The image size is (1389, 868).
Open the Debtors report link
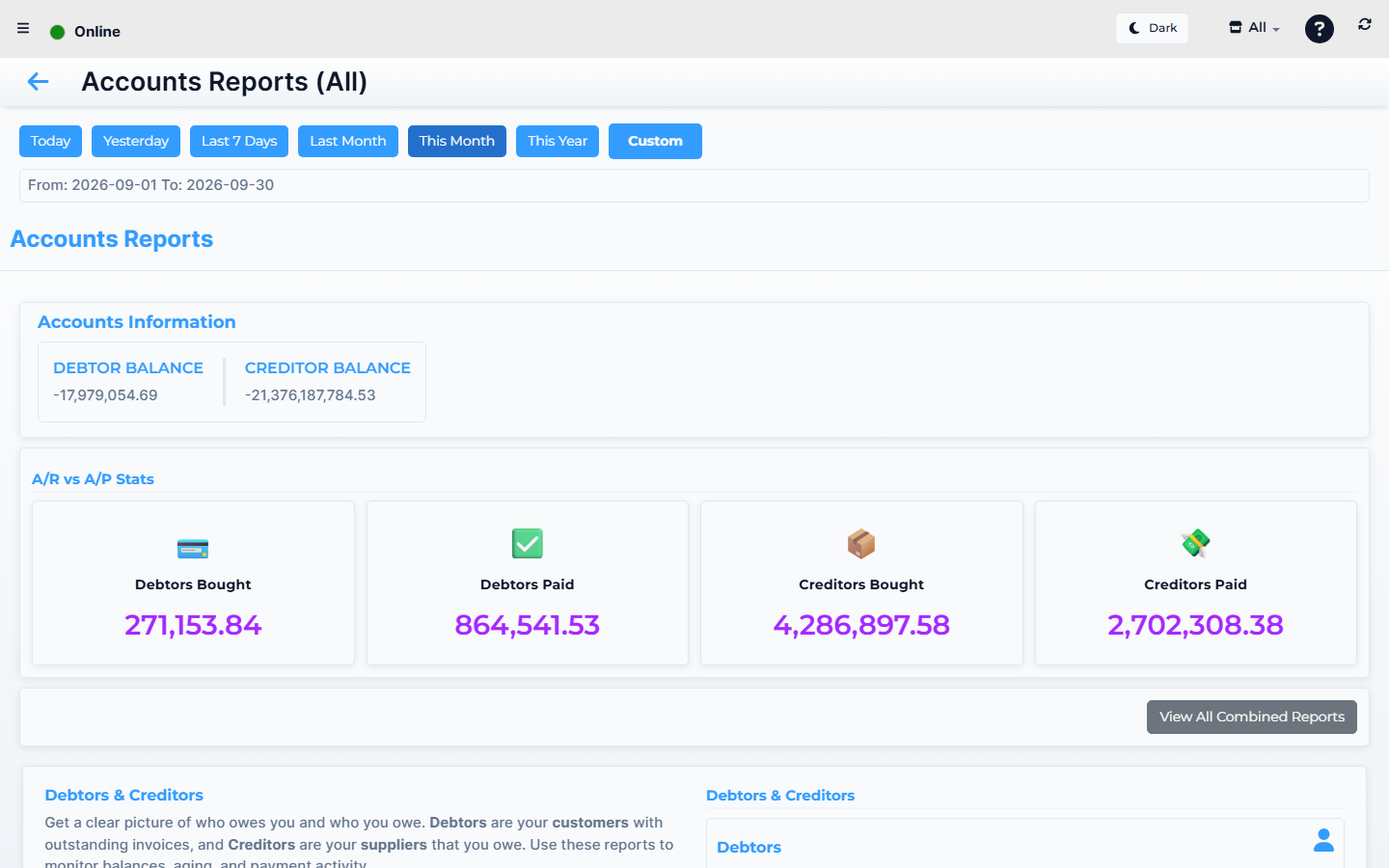coord(749,847)
